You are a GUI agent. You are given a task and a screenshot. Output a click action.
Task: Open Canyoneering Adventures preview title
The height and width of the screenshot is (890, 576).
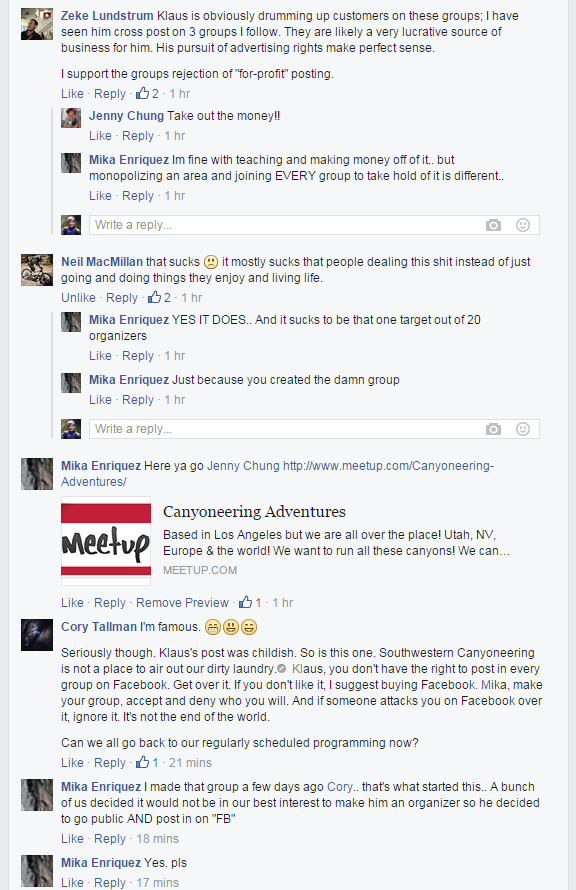254,511
